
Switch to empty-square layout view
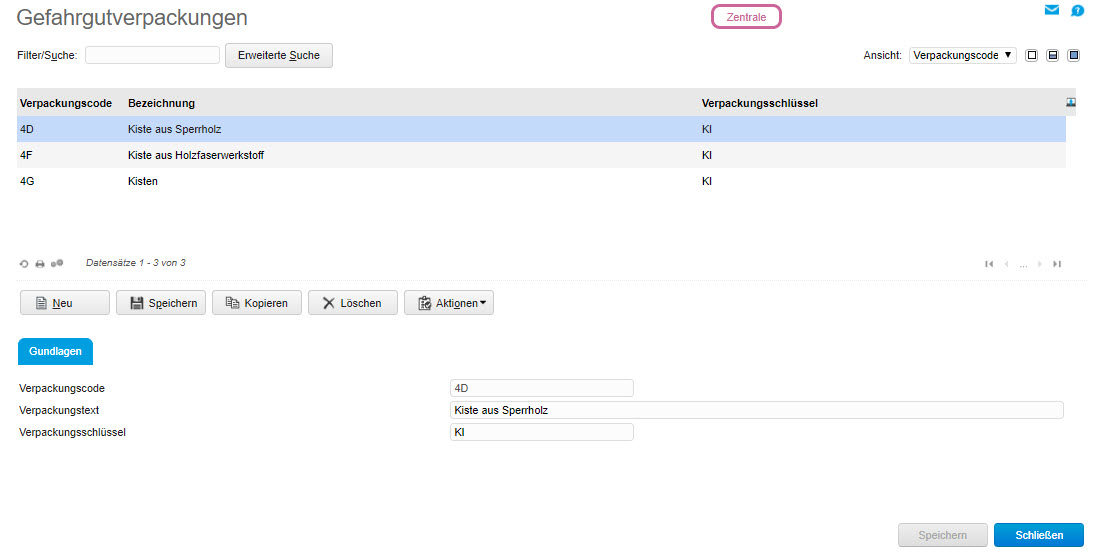(x=1032, y=56)
